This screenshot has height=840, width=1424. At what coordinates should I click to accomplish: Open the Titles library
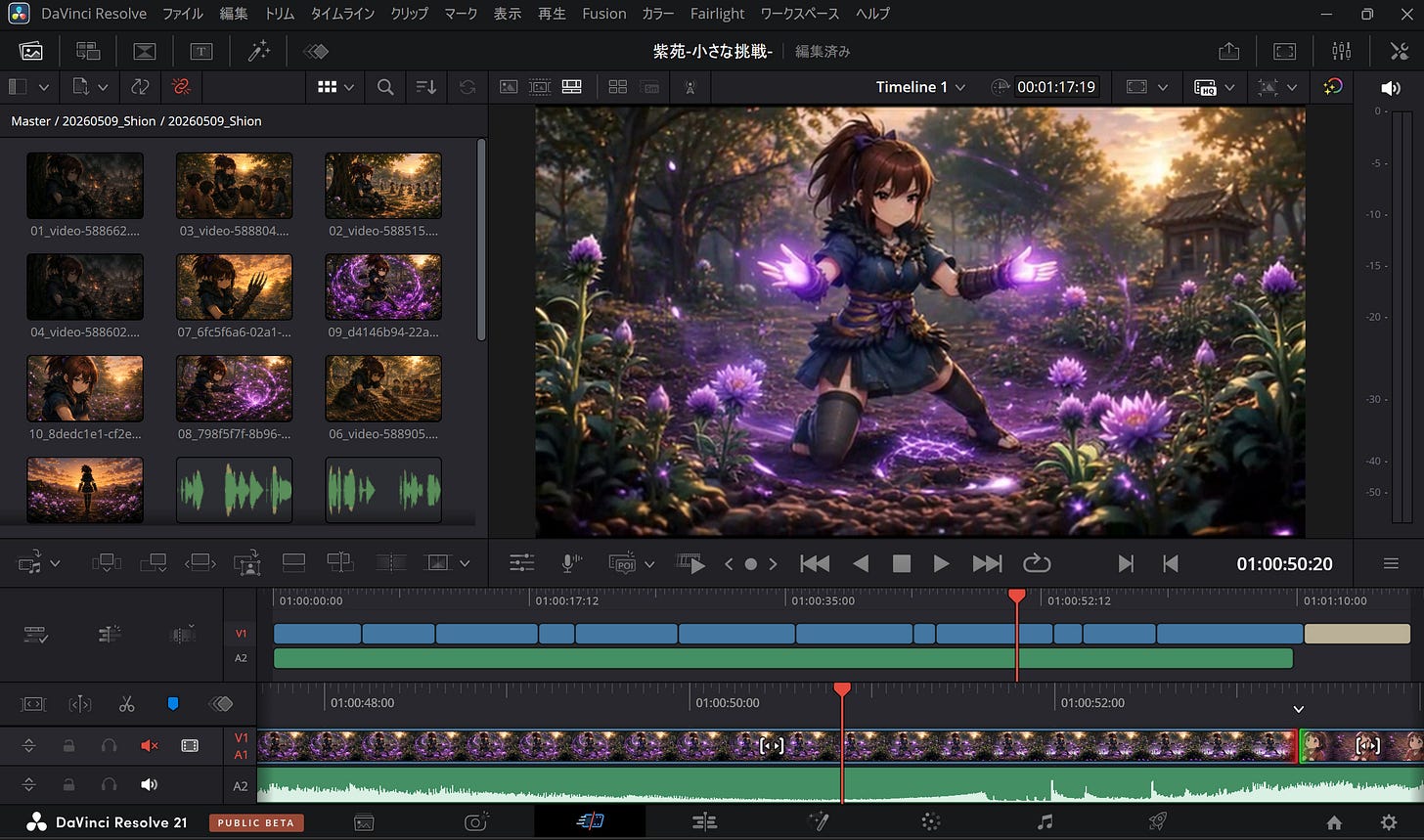[201, 51]
